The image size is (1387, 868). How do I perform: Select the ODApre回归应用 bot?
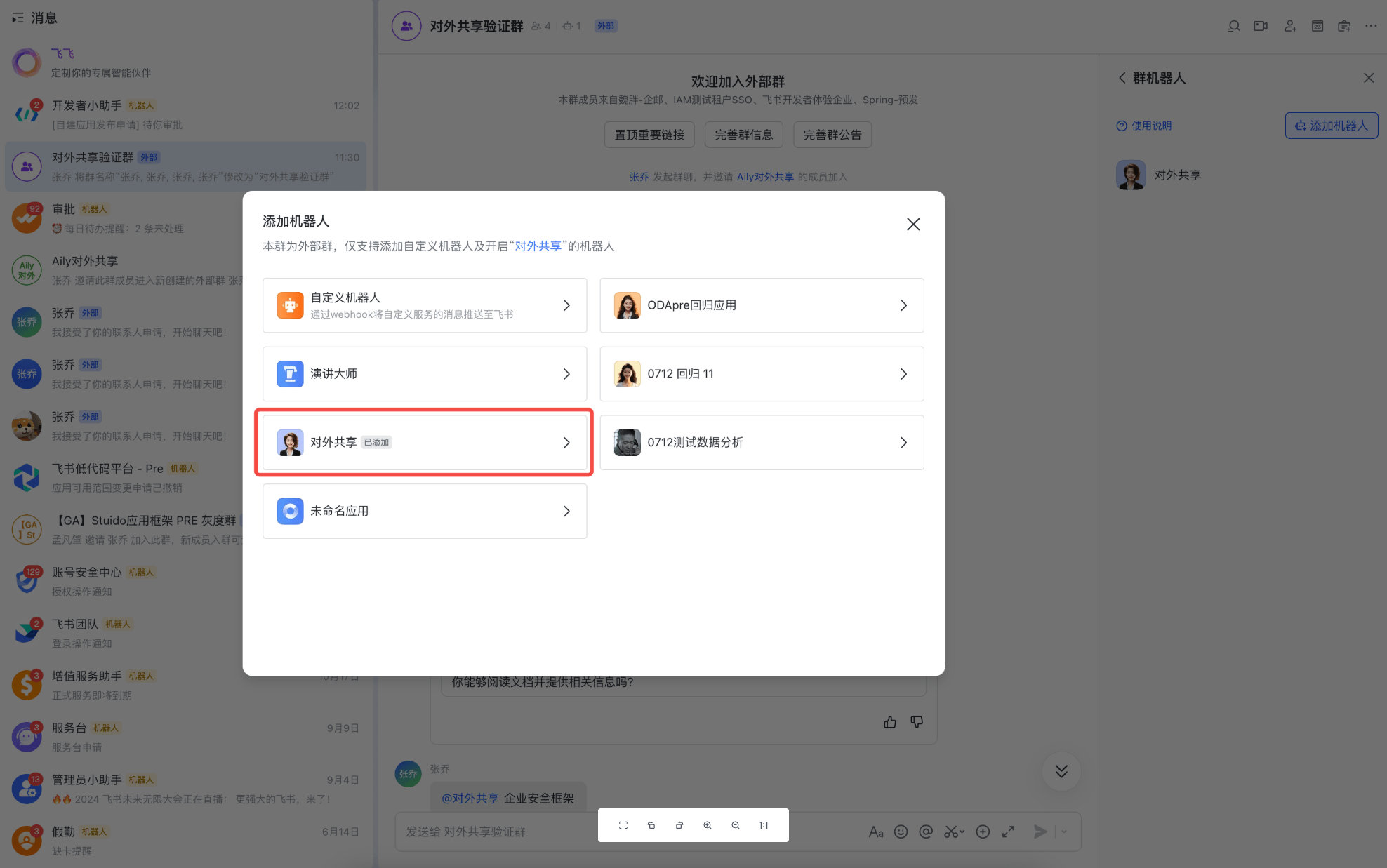pyautogui.click(x=762, y=305)
